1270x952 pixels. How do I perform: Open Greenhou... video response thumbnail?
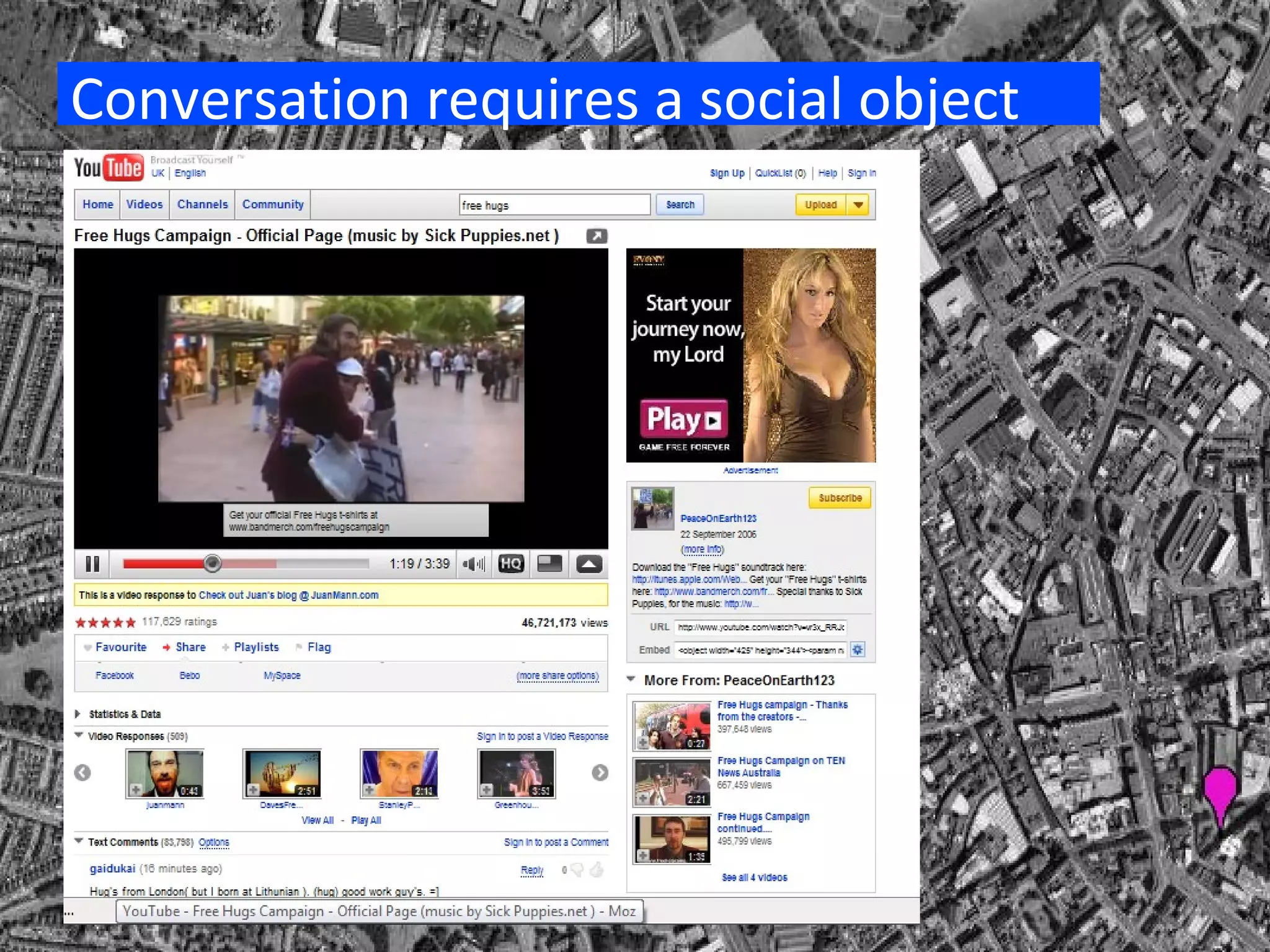tap(517, 773)
